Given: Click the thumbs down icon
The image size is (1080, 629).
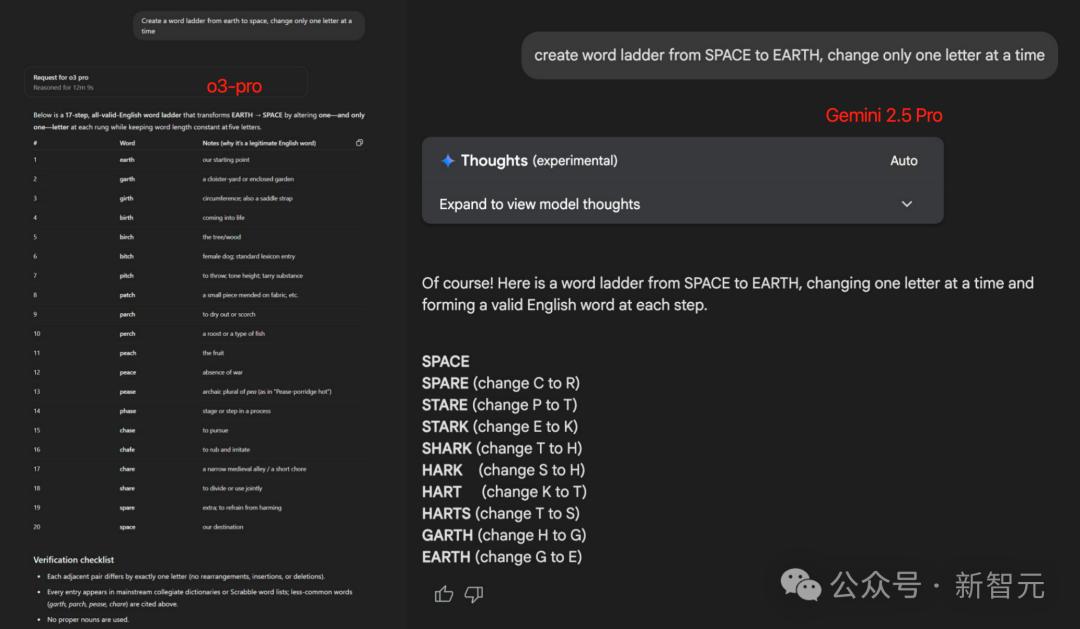Looking at the screenshot, I should click(x=474, y=593).
